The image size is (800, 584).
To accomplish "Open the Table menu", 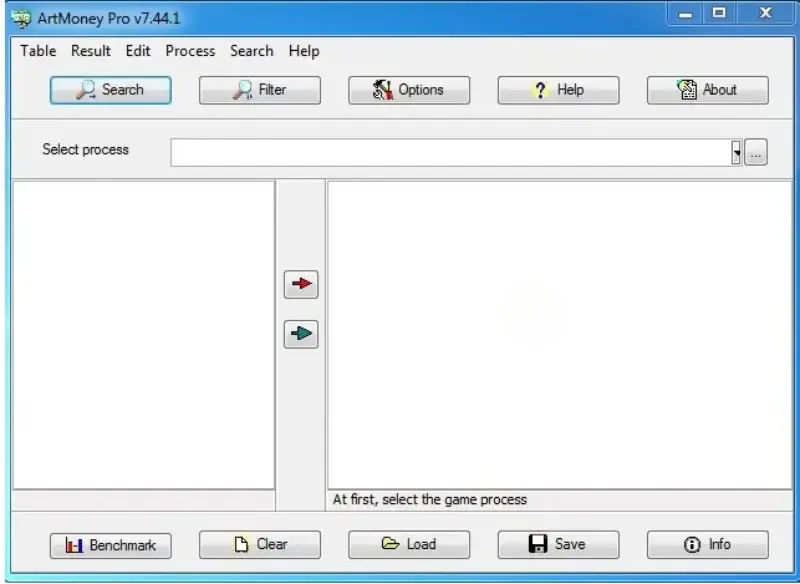I will [38, 51].
